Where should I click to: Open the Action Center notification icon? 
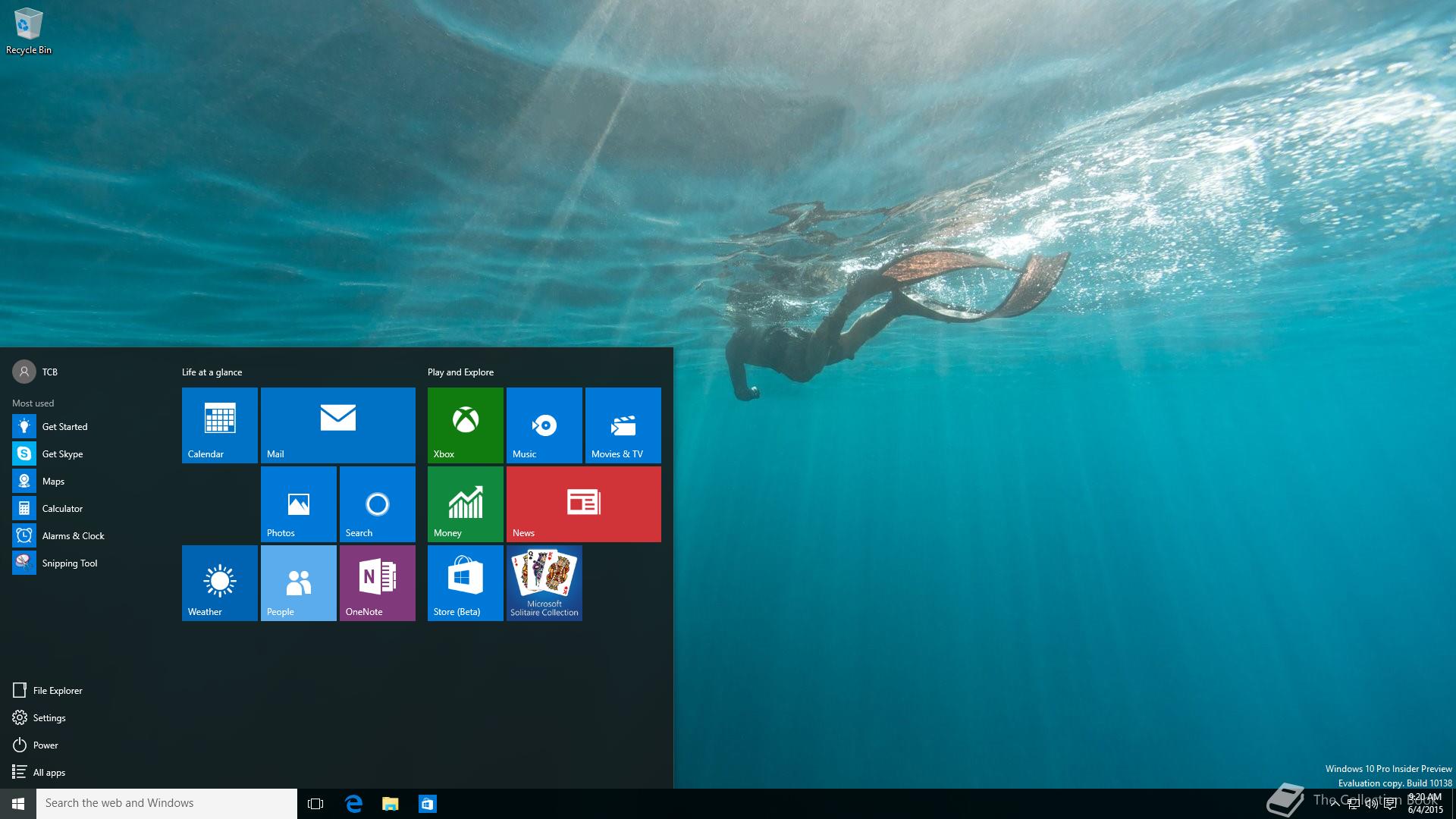click(x=1390, y=804)
